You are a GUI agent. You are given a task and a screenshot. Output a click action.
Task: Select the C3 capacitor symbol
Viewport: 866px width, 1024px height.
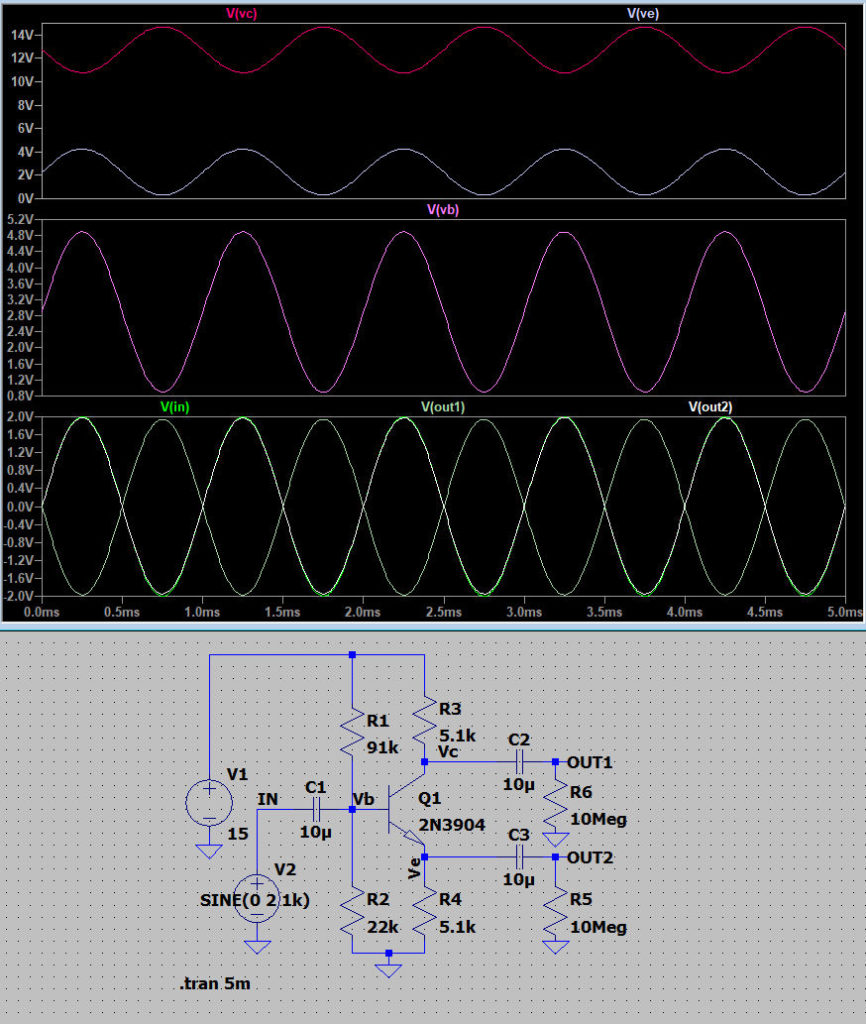coord(519,857)
